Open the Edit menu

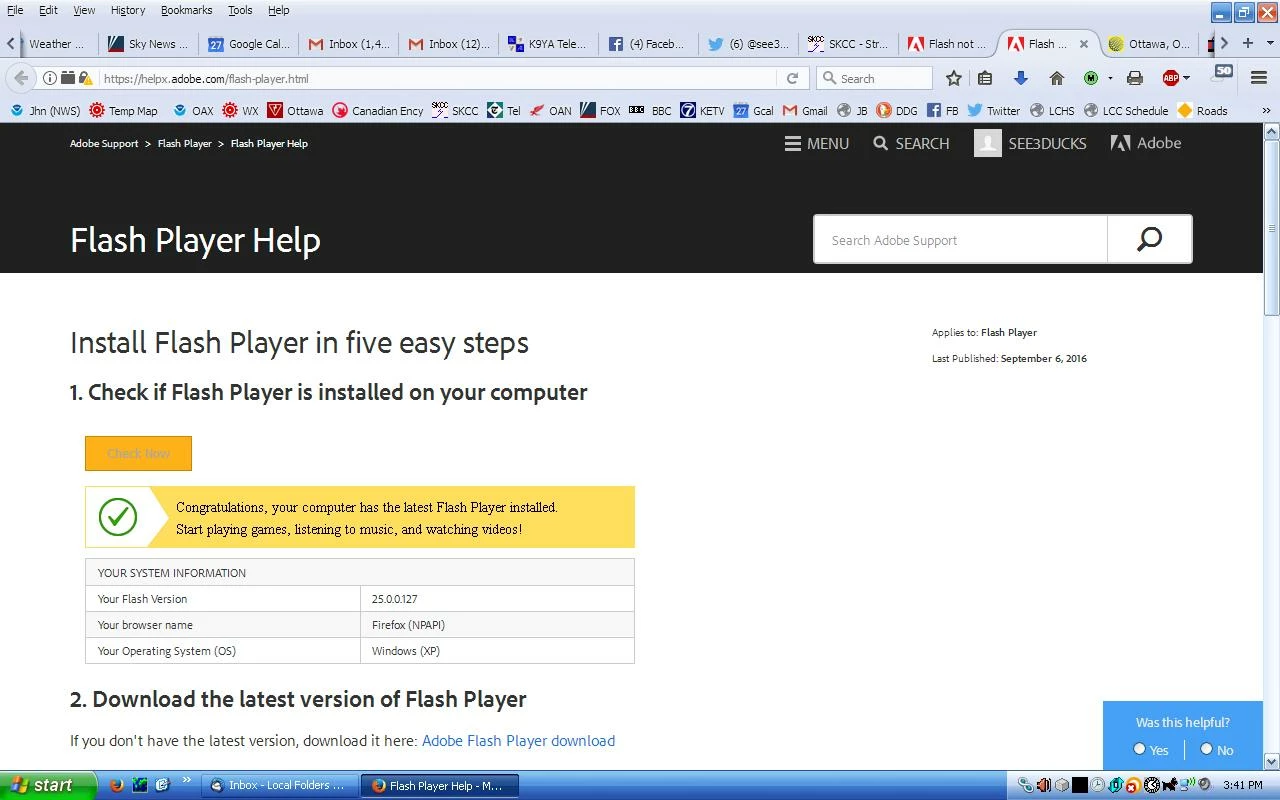(x=48, y=10)
